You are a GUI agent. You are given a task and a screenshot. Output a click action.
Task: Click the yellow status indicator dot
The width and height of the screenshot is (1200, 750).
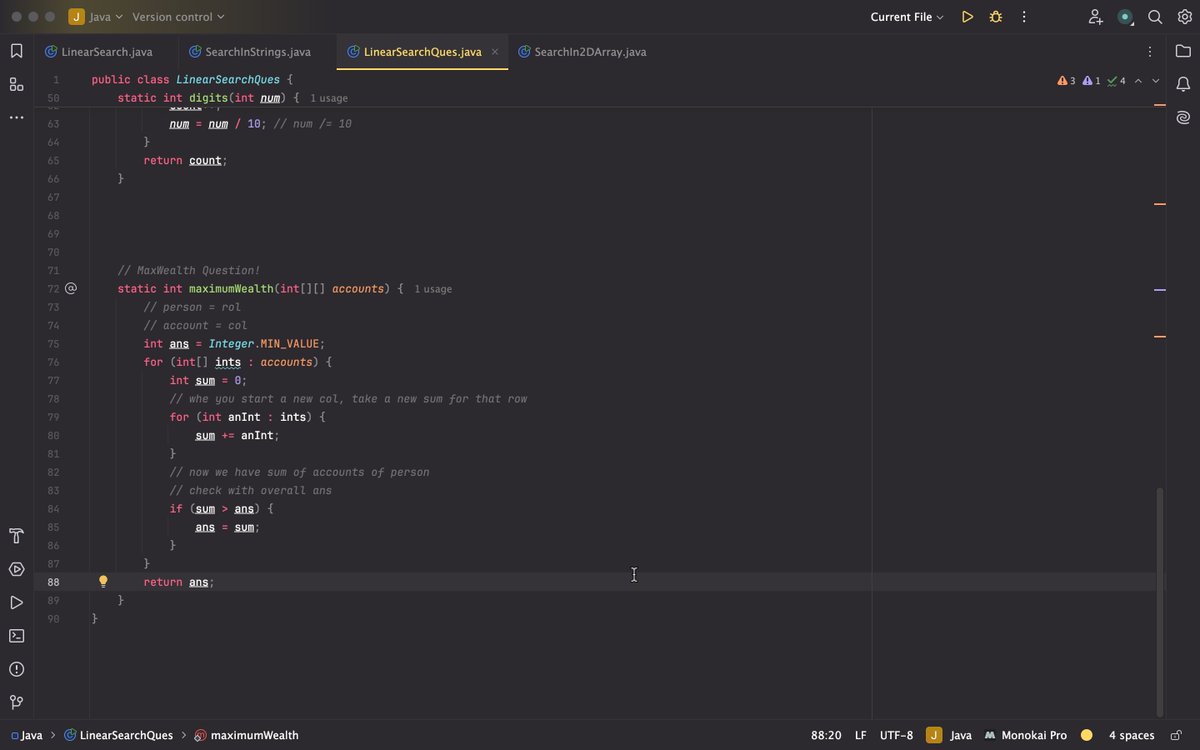point(1086,735)
